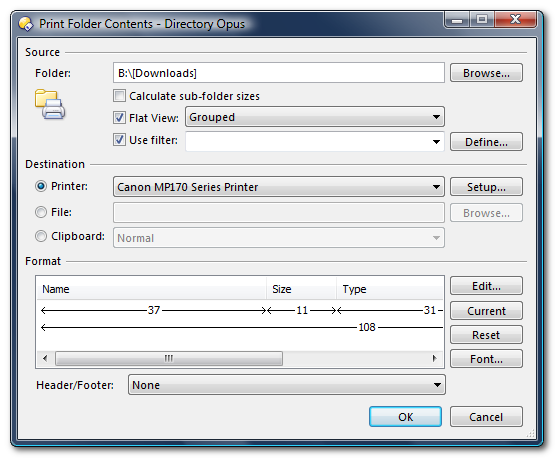Viewport: 555px width, 458px height.
Task: Click the Name column header
Action: pyautogui.click(x=152, y=289)
